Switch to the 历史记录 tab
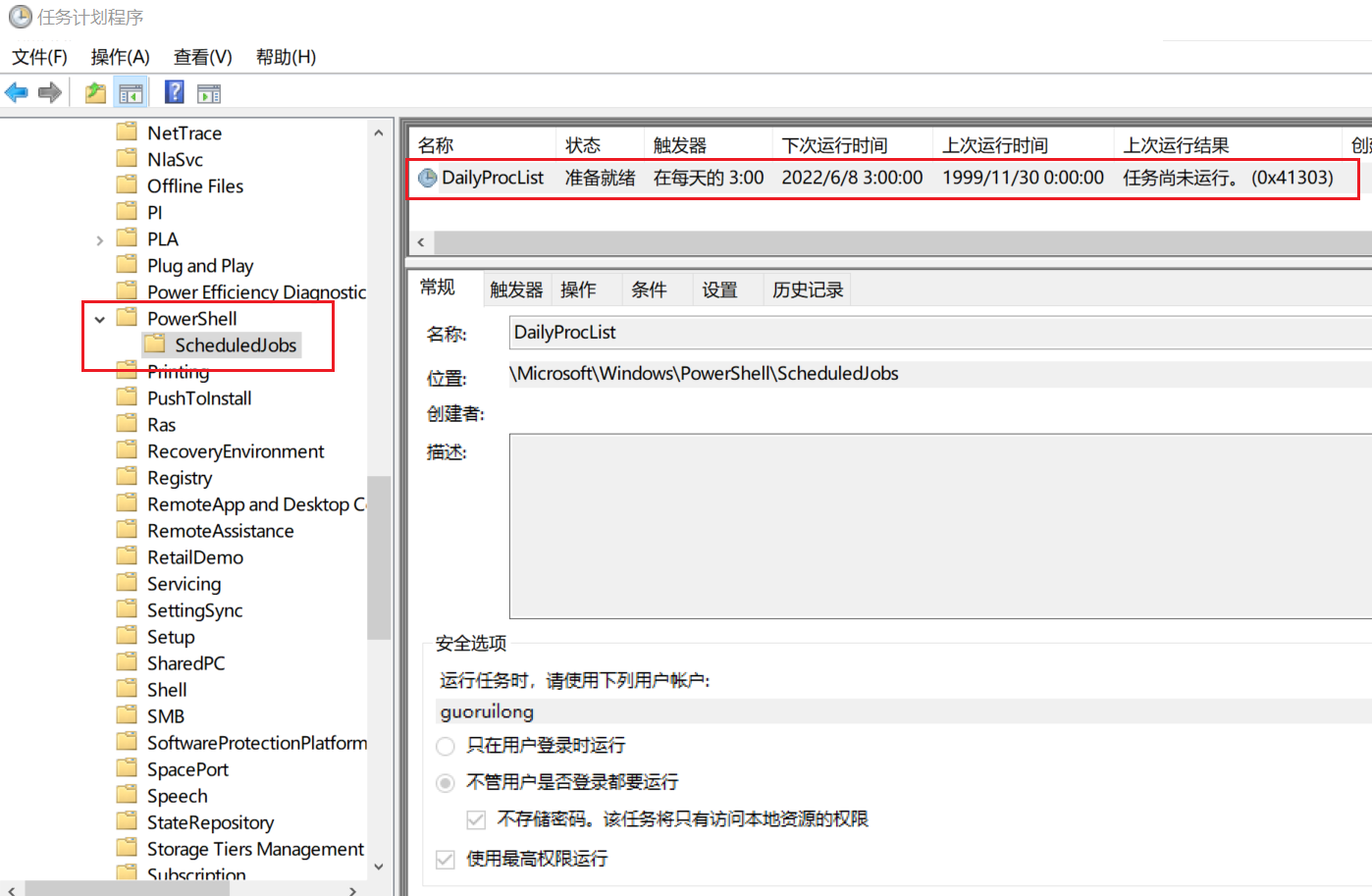Image resolution: width=1372 pixels, height=896 pixels. point(808,290)
